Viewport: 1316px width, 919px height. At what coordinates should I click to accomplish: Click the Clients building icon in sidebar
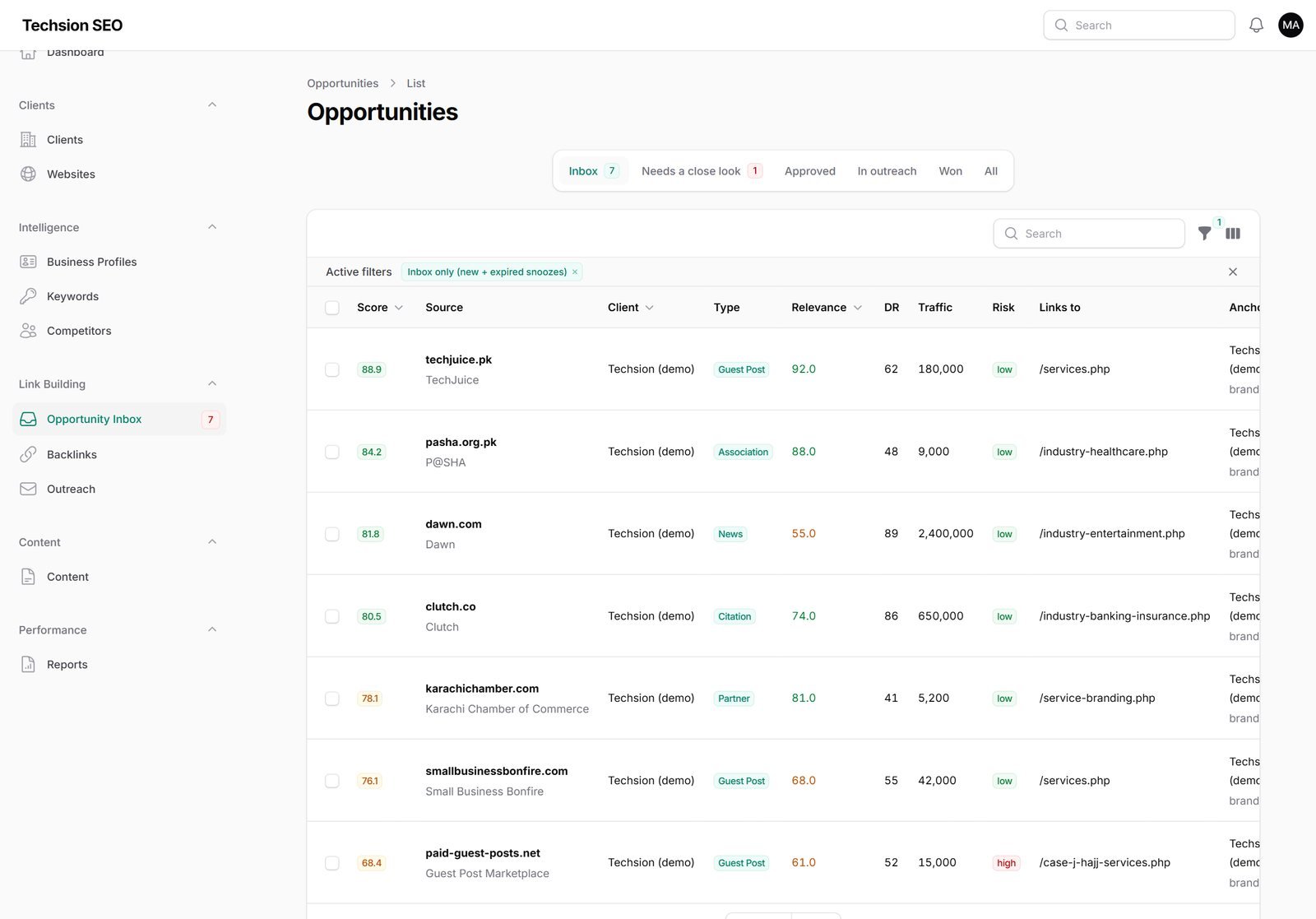point(28,140)
